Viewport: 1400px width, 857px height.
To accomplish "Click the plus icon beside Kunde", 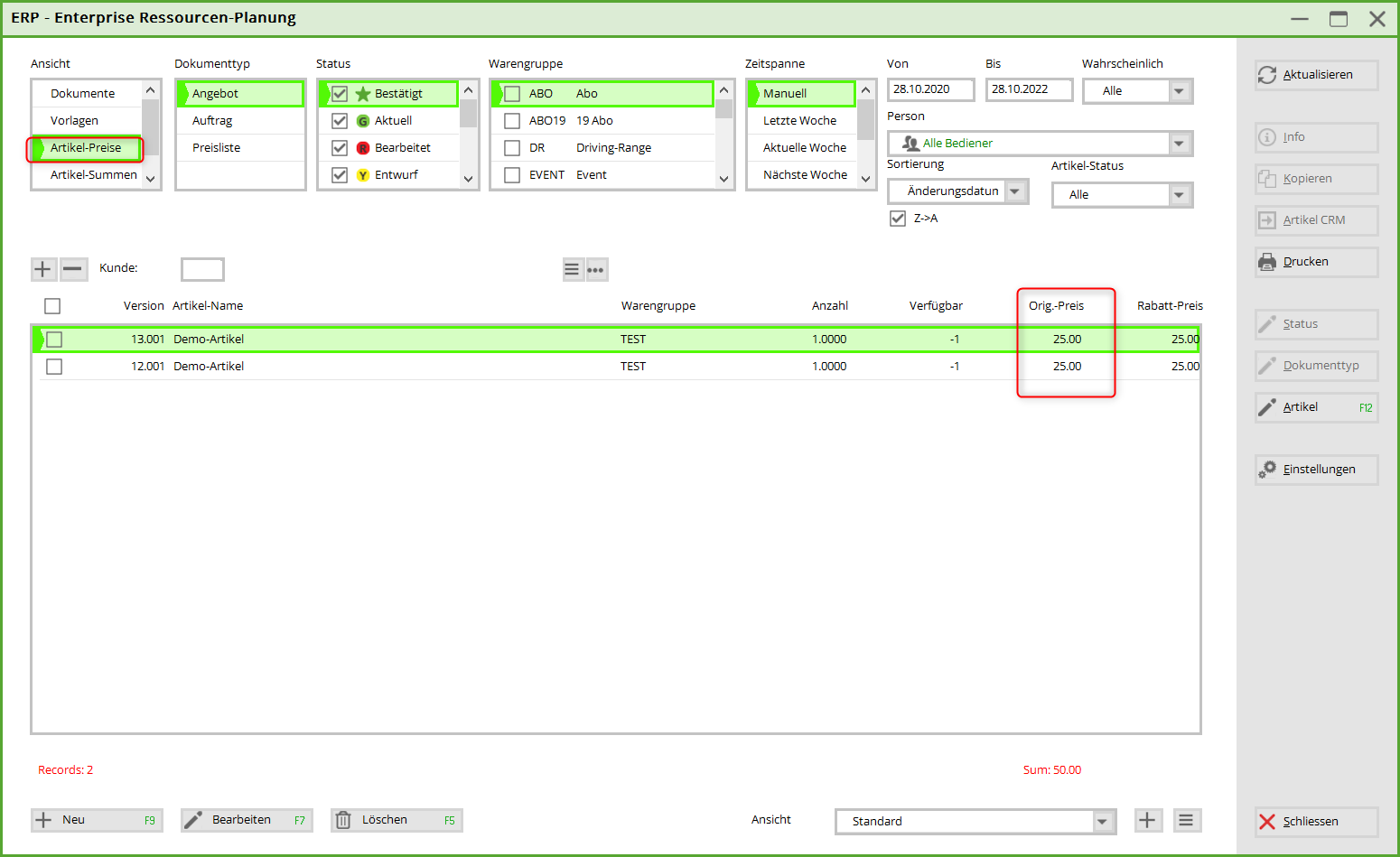I will pos(42,269).
